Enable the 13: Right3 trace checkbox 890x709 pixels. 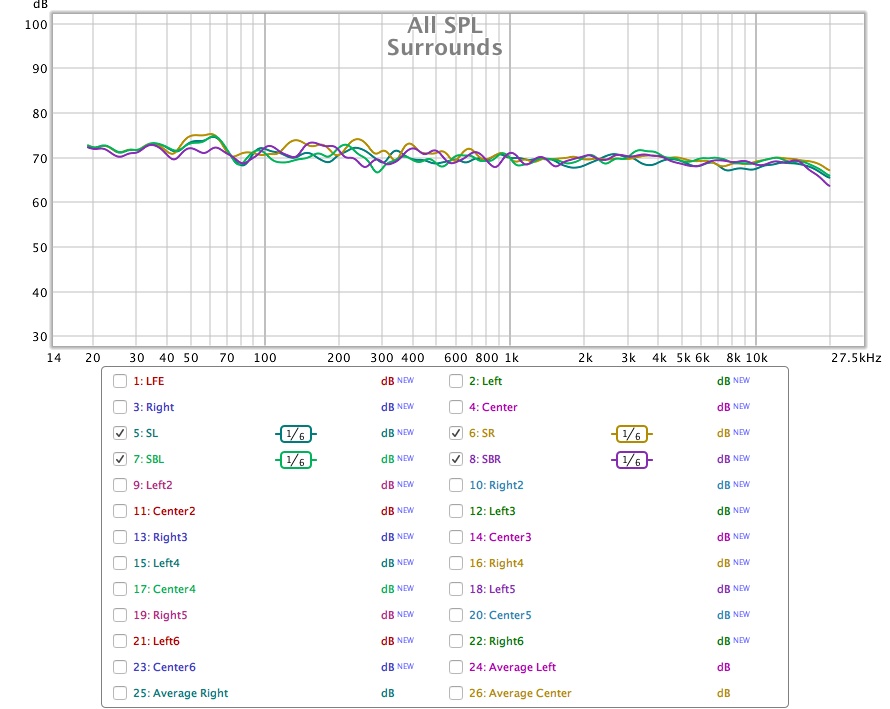coord(120,537)
